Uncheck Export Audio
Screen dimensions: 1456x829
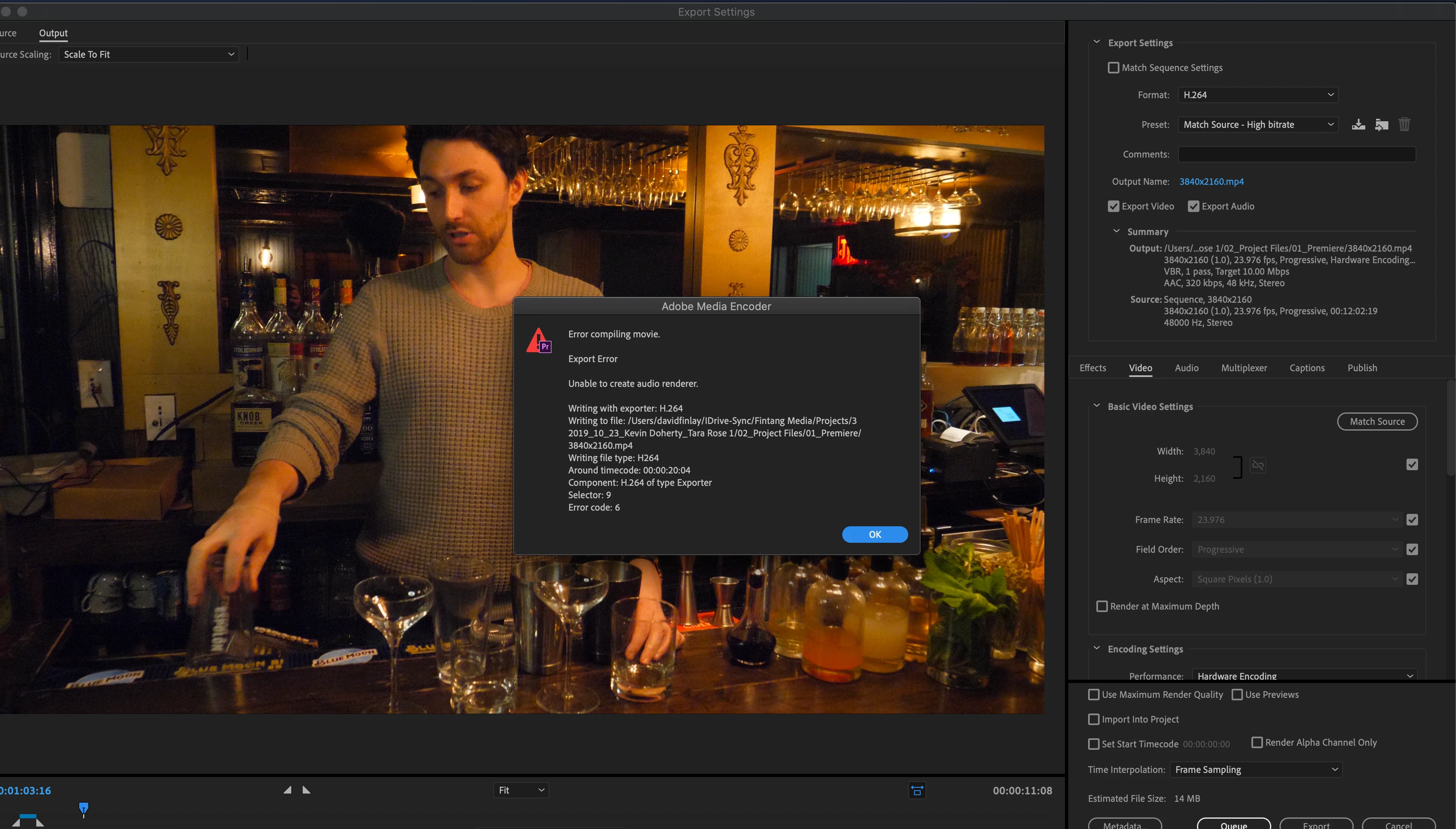pos(1194,206)
